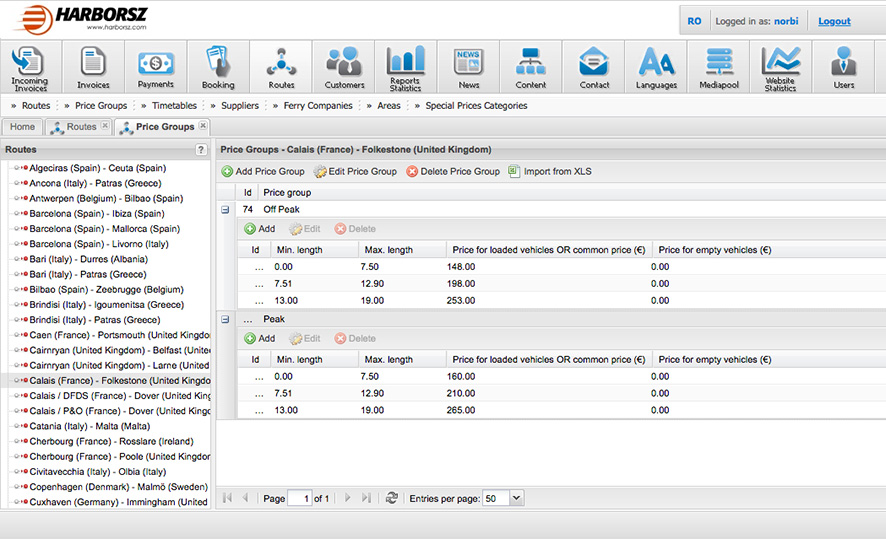Open the Booking module
Image resolution: width=886 pixels, height=539 pixels.
[218, 67]
